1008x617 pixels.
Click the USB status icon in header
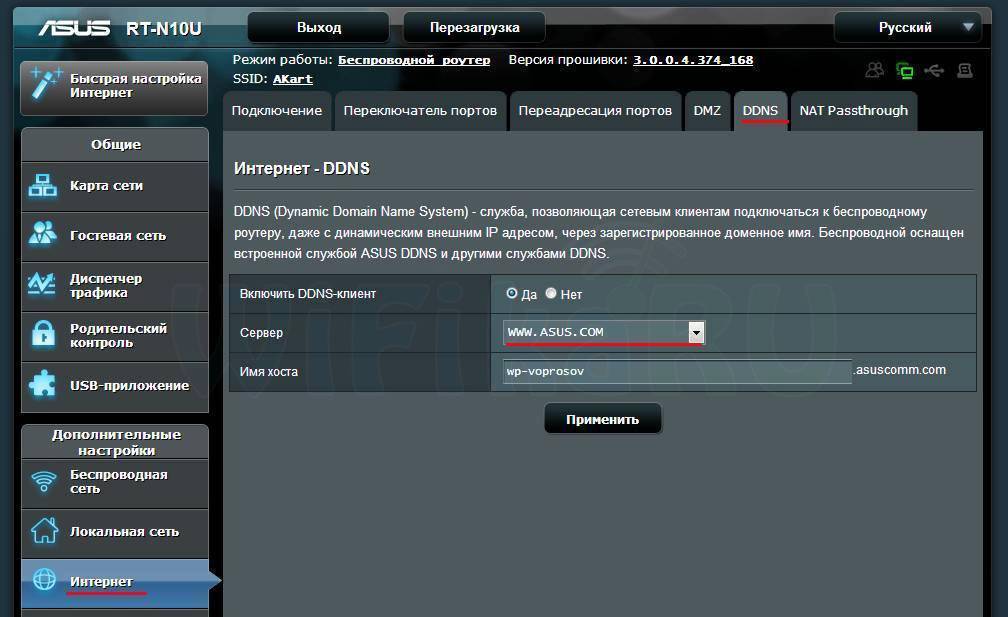[935, 71]
